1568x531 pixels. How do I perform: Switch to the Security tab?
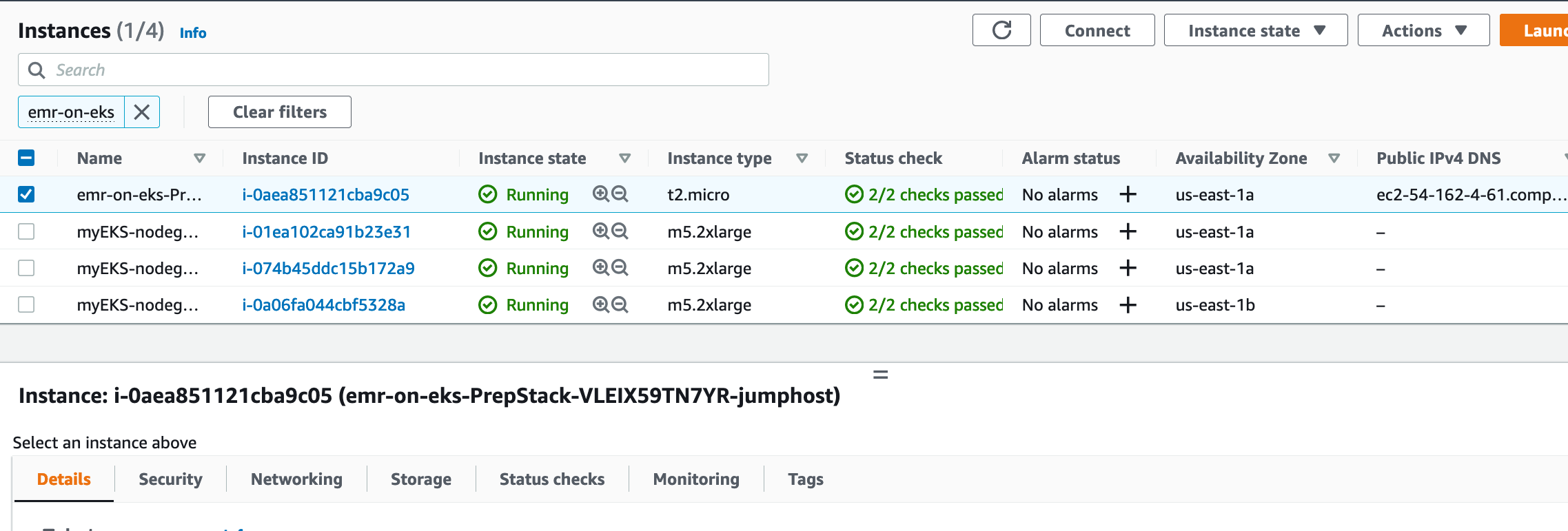(x=170, y=479)
